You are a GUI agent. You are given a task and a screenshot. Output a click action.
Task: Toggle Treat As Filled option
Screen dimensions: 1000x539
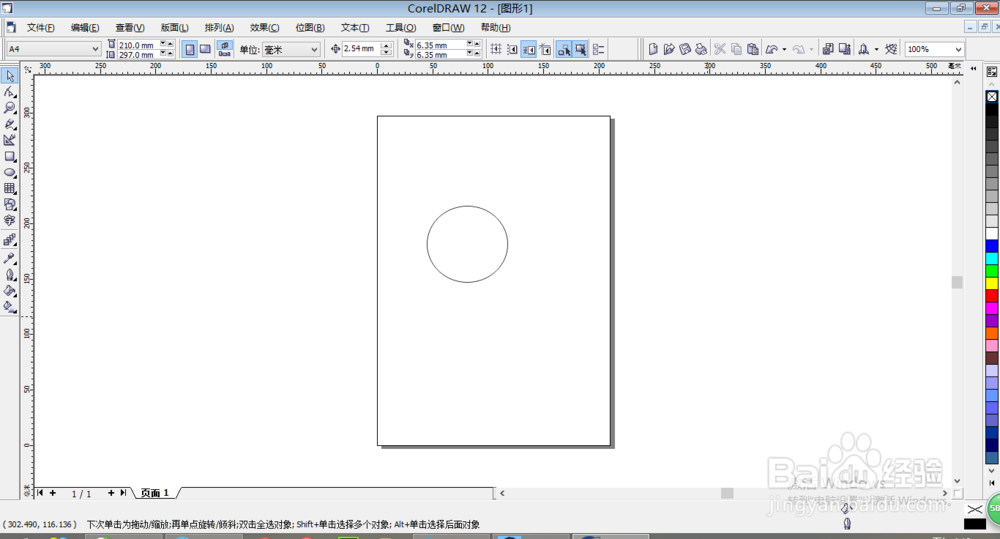(580, 49)
